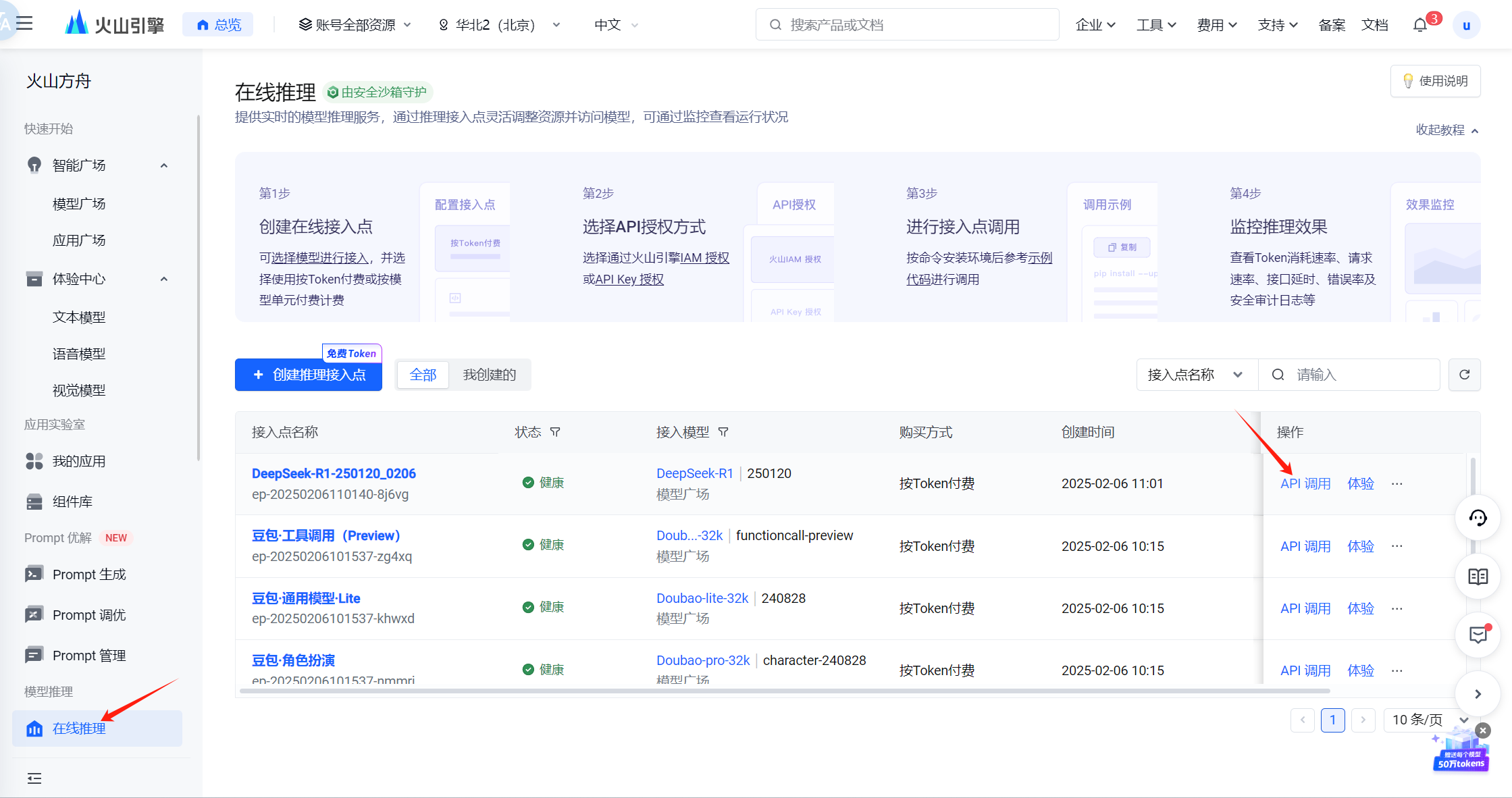Open DeepSeek-R1-250120_0206 endpoint link
This screenshot has width=1512, height=798.
click(334, 473)
